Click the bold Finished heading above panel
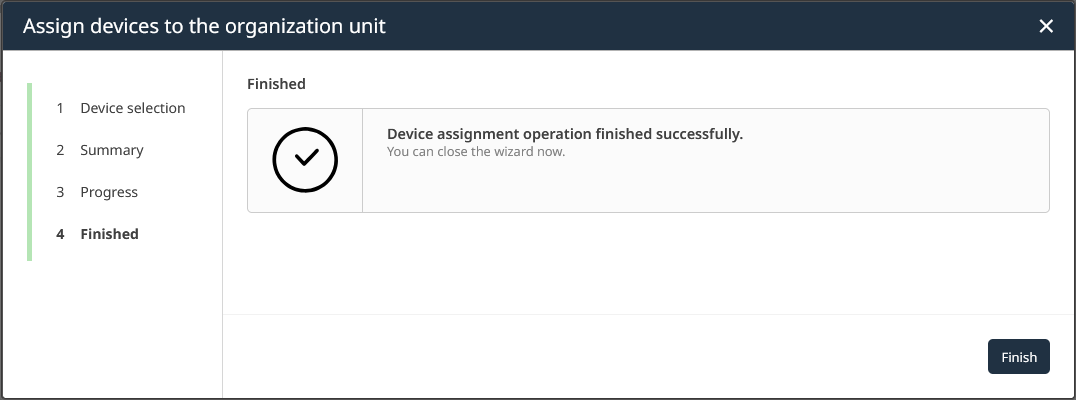 click(x=276, y=84)
